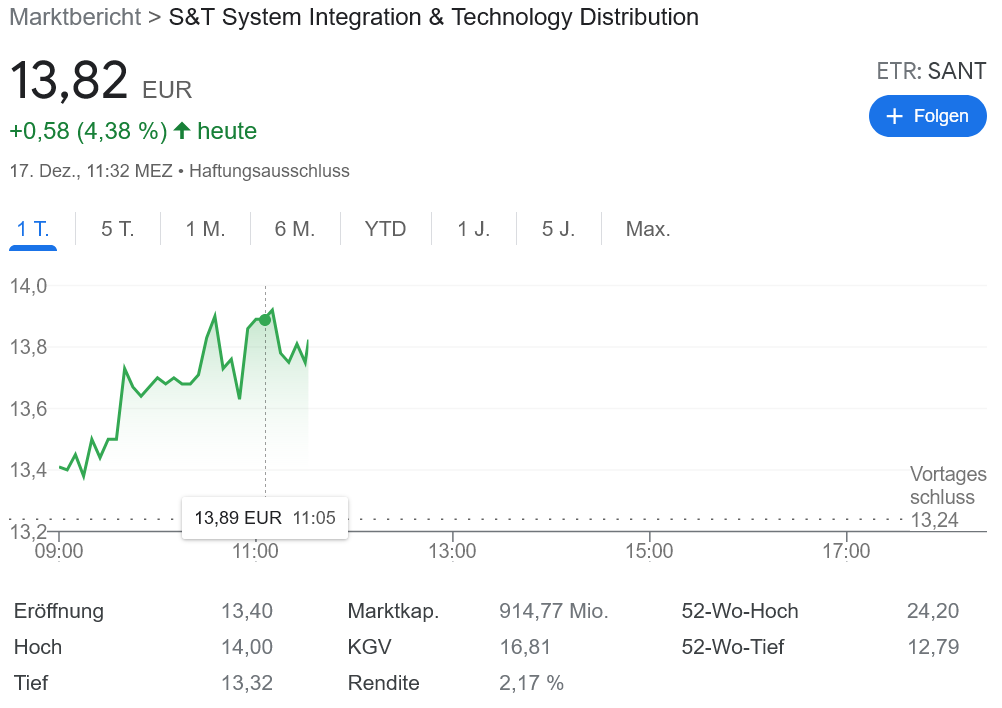Click the green data point on chart

tap(265, 320)
